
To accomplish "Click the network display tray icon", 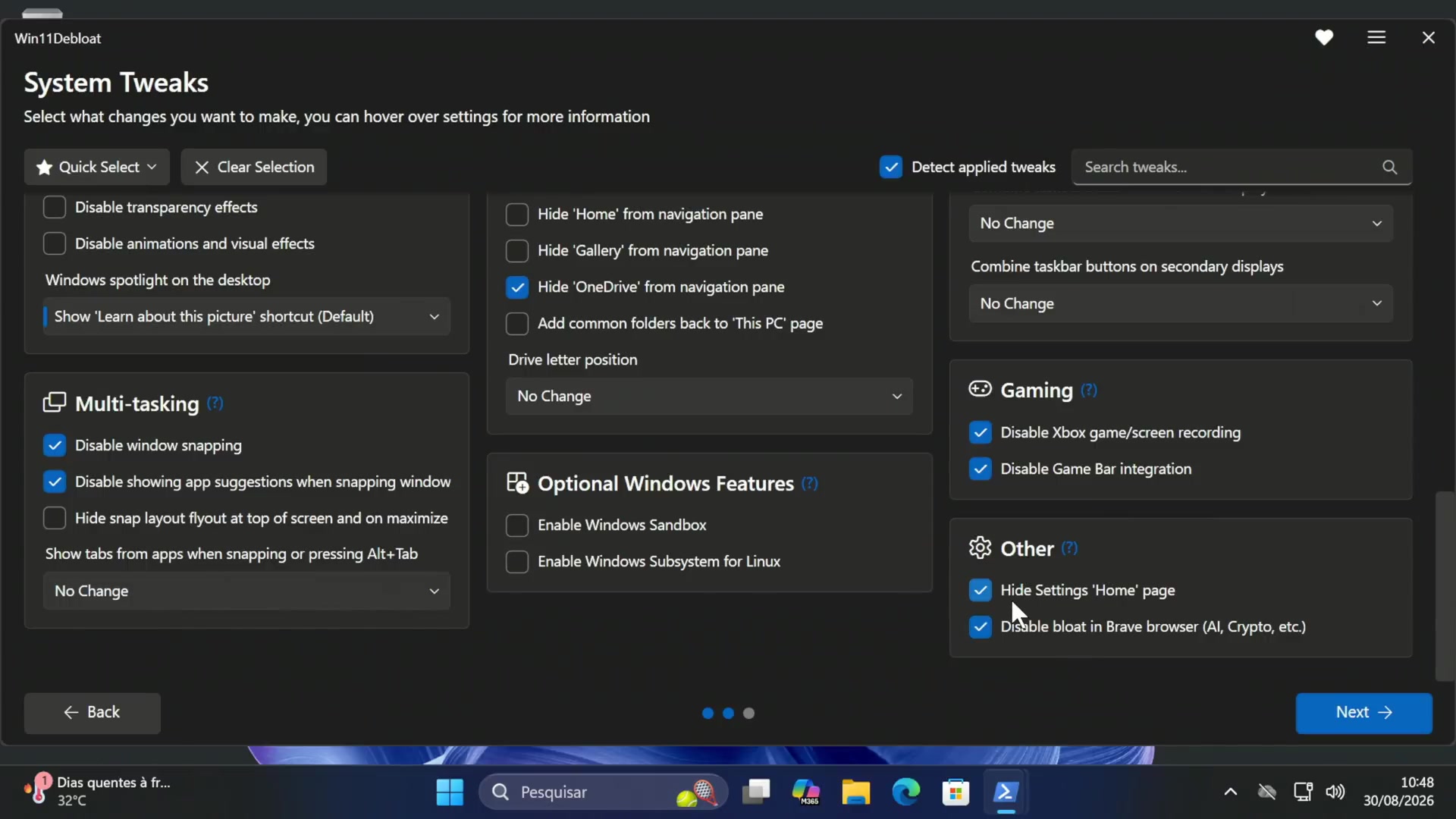I will 1303,792.
